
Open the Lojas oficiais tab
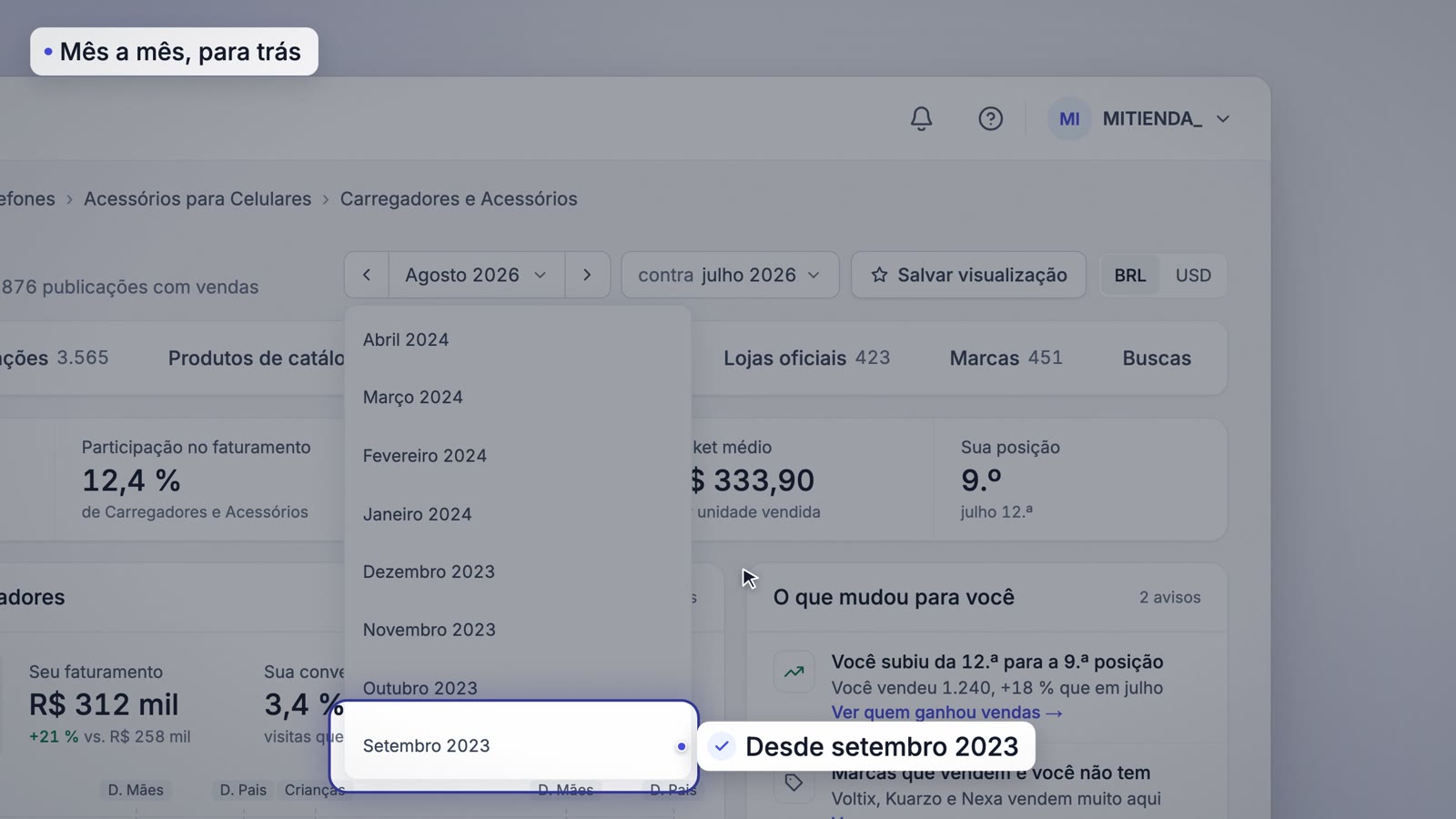point(806,359)
